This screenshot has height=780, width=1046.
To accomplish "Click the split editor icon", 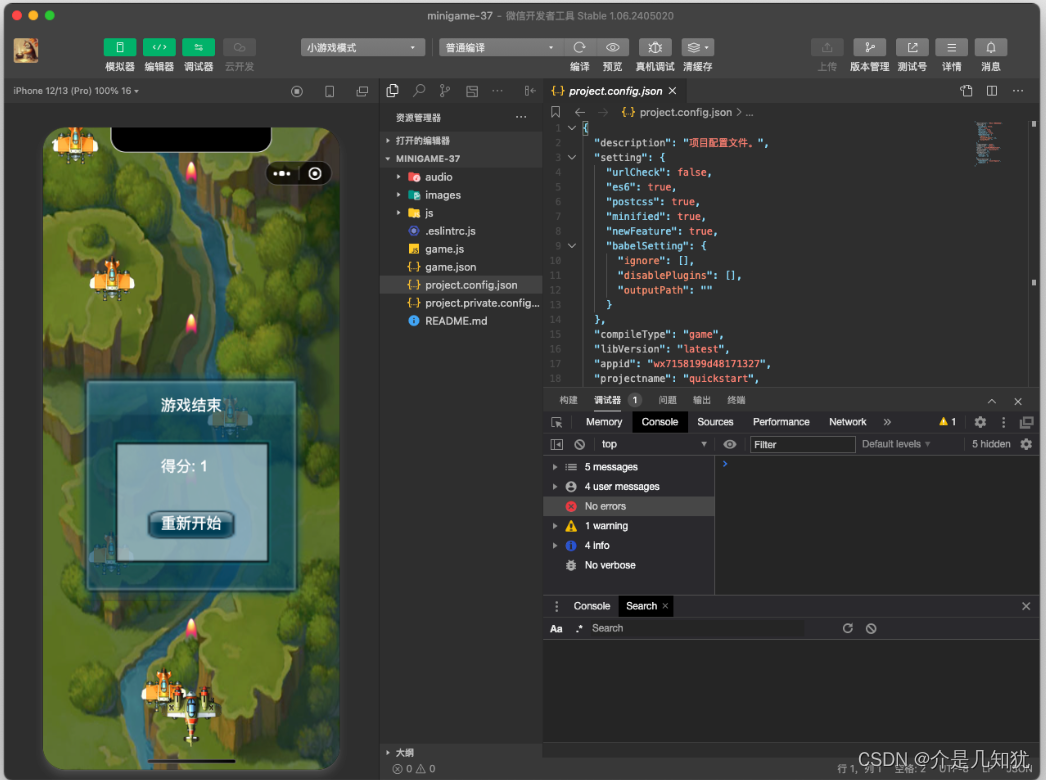I will pyautogui.click(x=992, y=91).
